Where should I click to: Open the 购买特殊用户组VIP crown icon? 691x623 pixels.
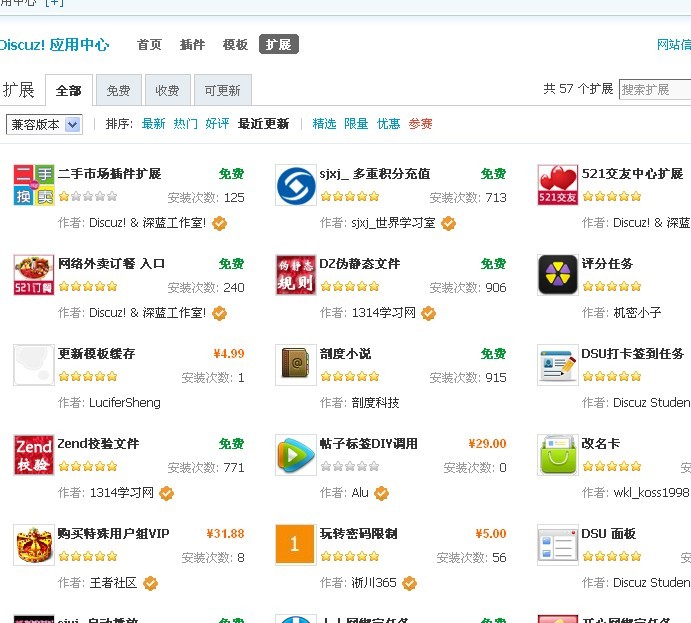(x=33, y=545)
